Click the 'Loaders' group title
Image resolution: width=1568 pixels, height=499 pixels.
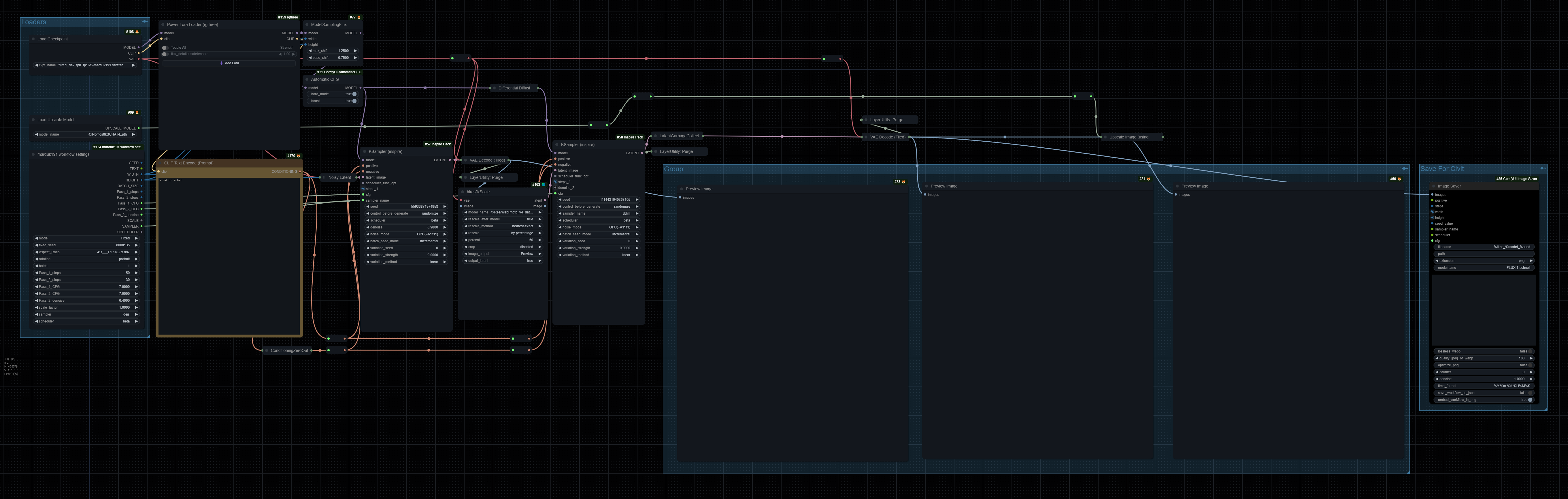click(33, 22)
